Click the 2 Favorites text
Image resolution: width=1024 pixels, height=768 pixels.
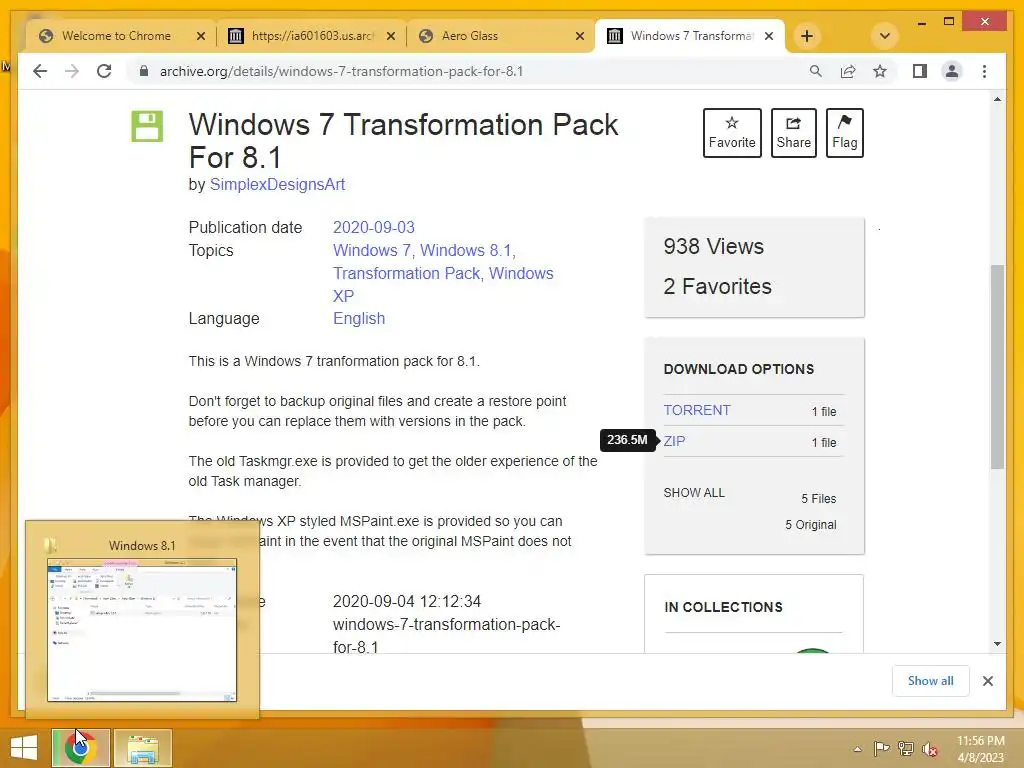(x=717, y=286)
